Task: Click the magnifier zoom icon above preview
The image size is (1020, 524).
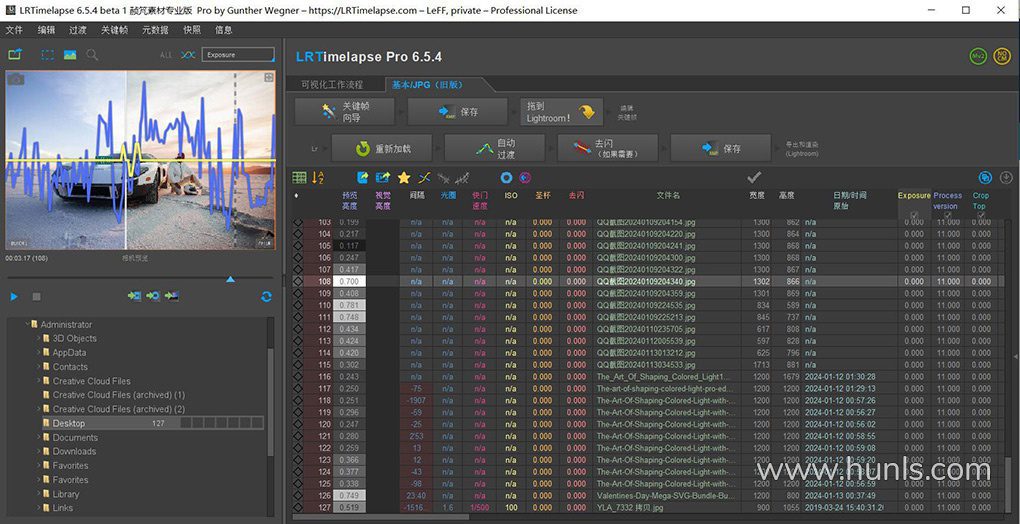Action: (x=92, y=55)
